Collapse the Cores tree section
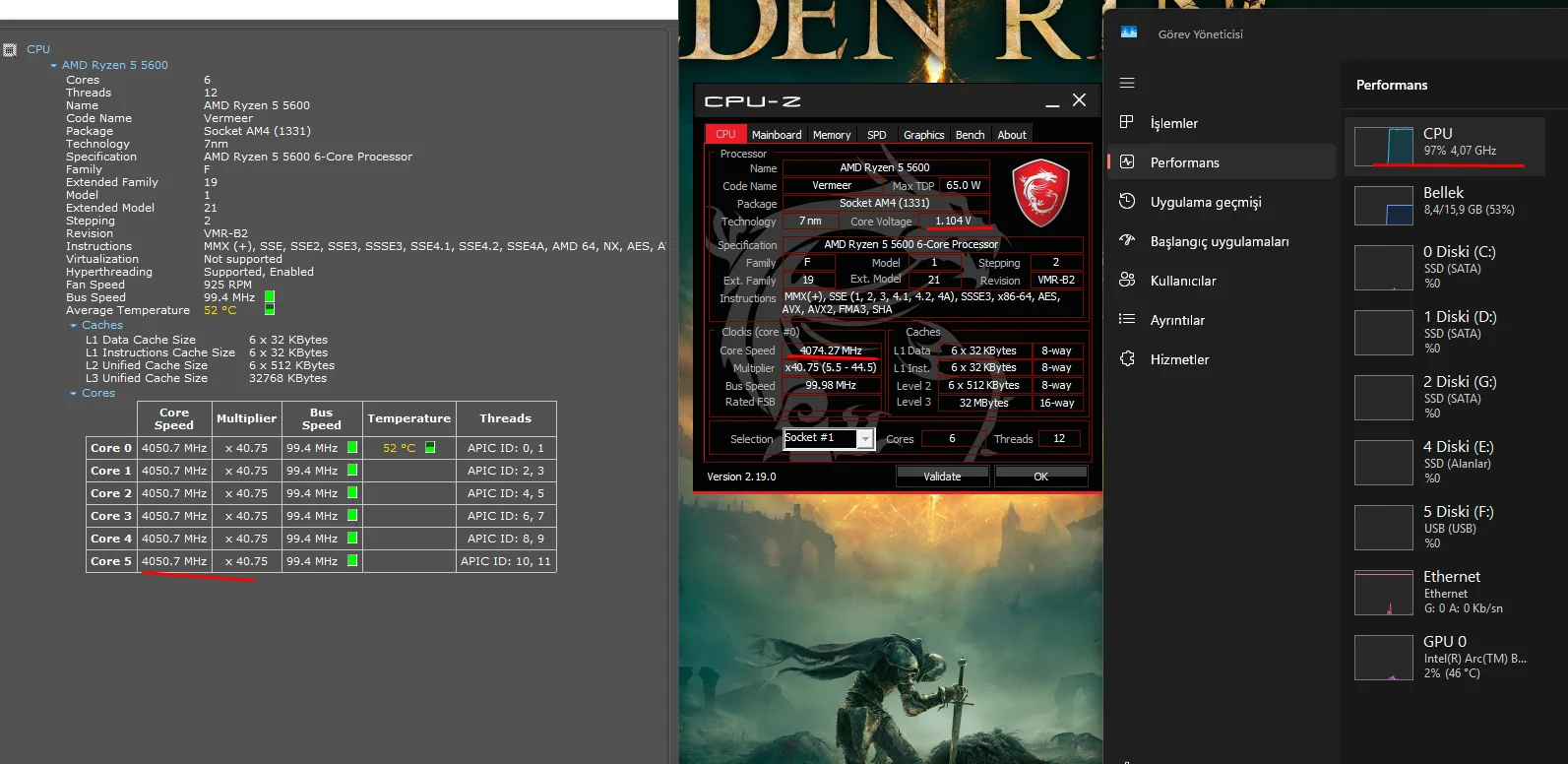The height and width of the screenshot is (764, 1568). point(73,393)
